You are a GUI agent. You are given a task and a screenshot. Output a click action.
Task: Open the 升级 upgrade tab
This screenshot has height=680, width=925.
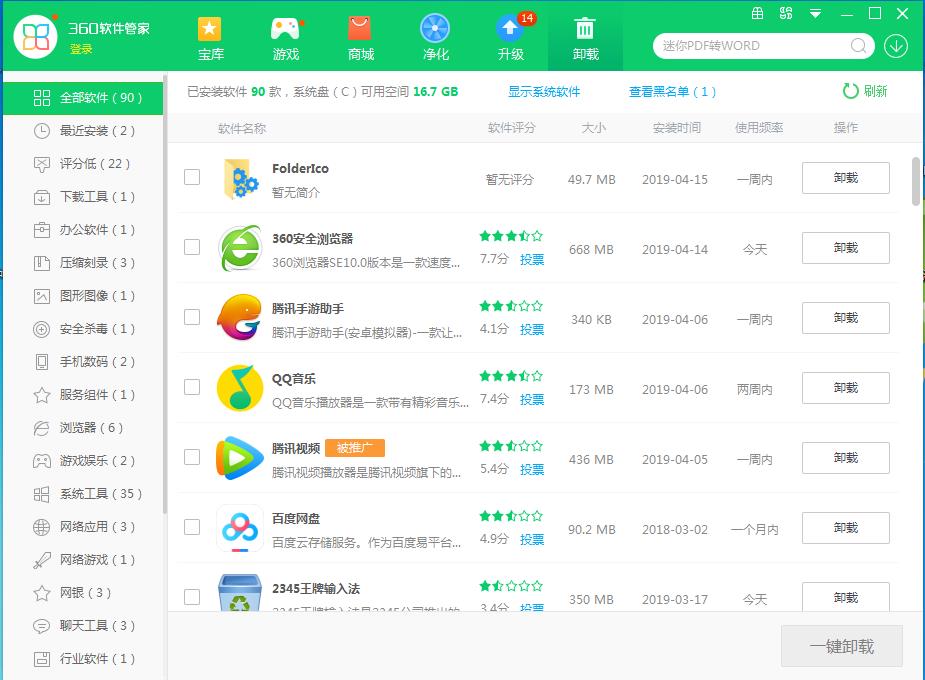511,39
